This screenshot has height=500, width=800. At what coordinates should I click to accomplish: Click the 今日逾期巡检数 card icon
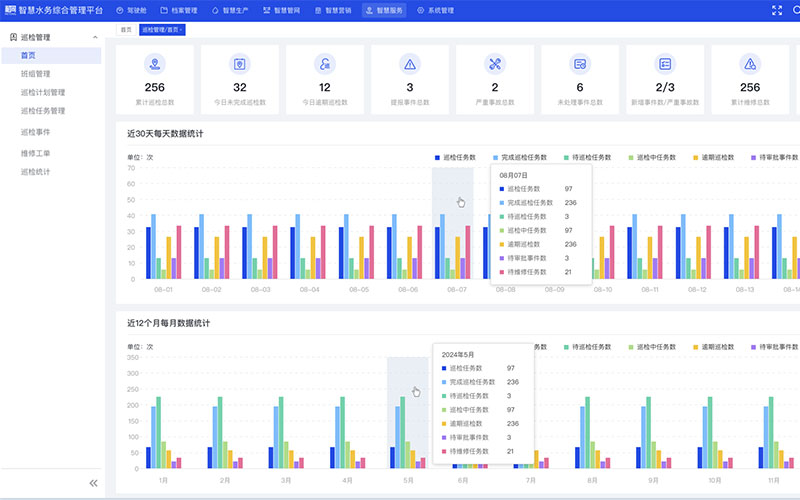click(325, 64)
